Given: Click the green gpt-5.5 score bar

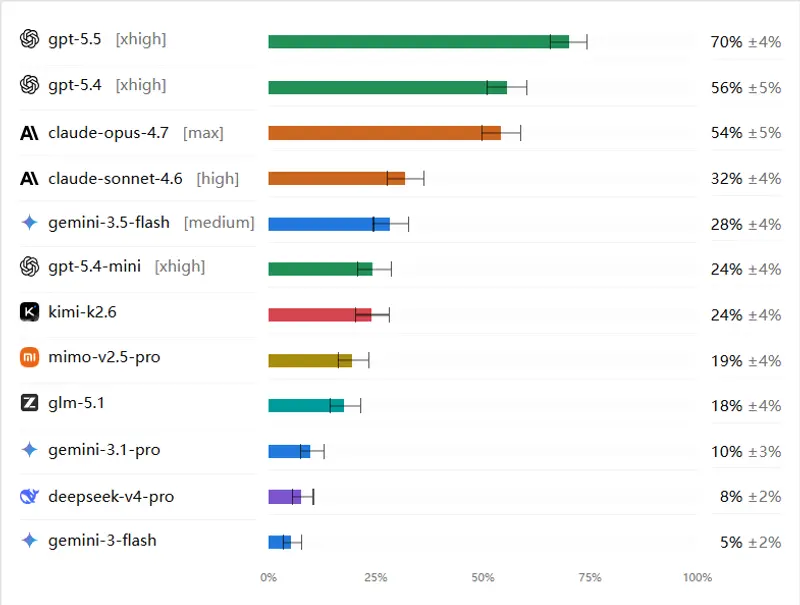Looking at the screenshot, I should pyautogui.click(x=418, y=42).
